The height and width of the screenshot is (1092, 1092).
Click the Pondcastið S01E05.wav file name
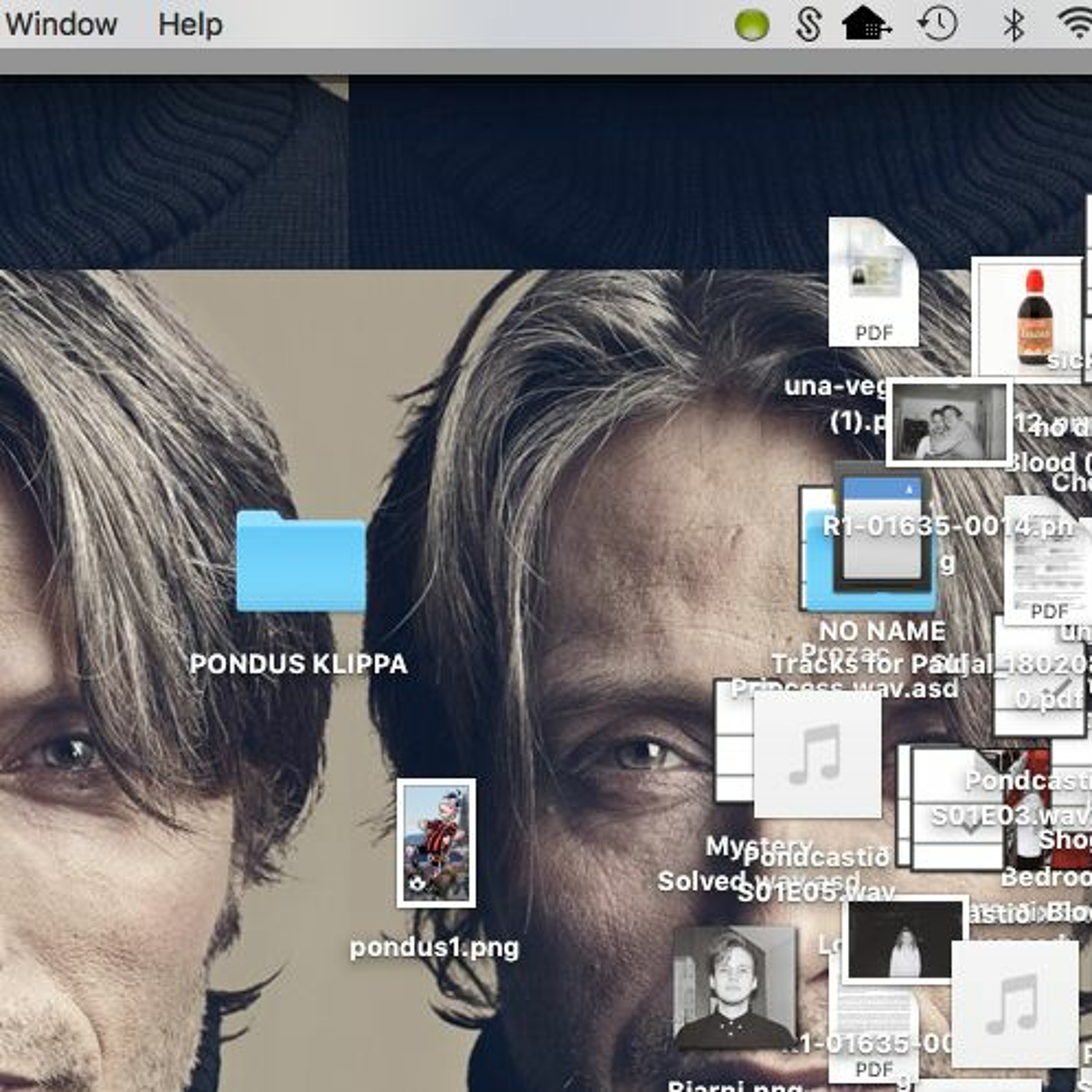point(816,875)
